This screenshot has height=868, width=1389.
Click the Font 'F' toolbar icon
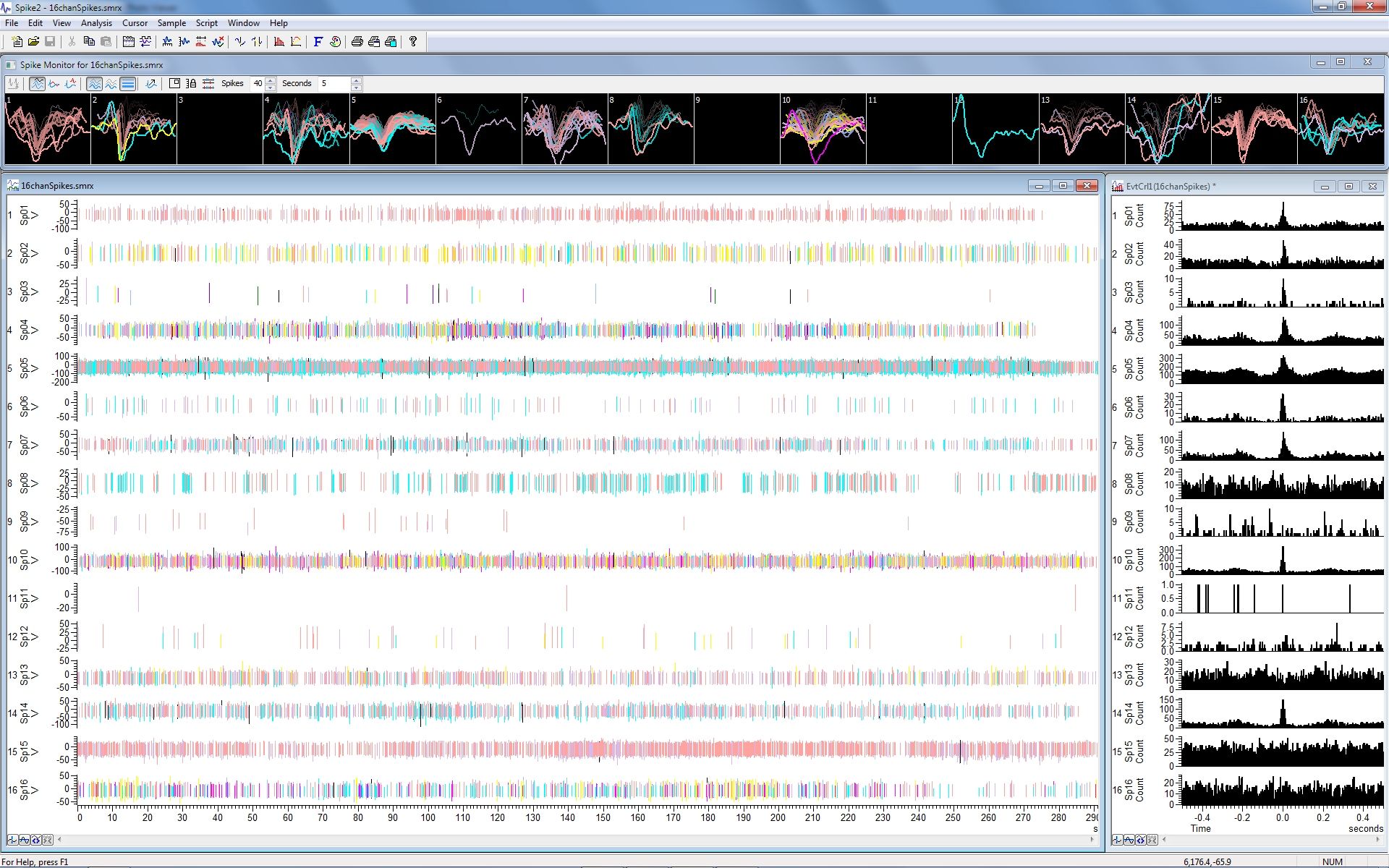(x=318, y=42)
